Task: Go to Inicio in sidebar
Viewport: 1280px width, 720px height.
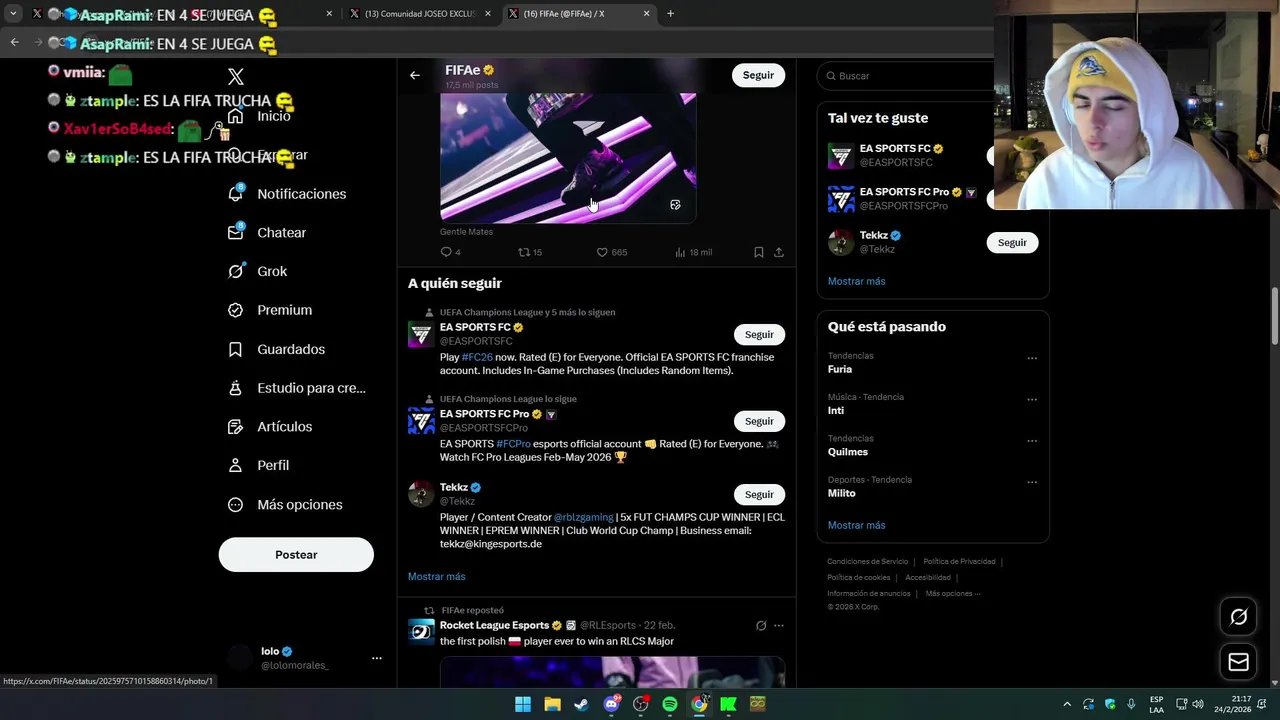Action: (x=273, y=116)
